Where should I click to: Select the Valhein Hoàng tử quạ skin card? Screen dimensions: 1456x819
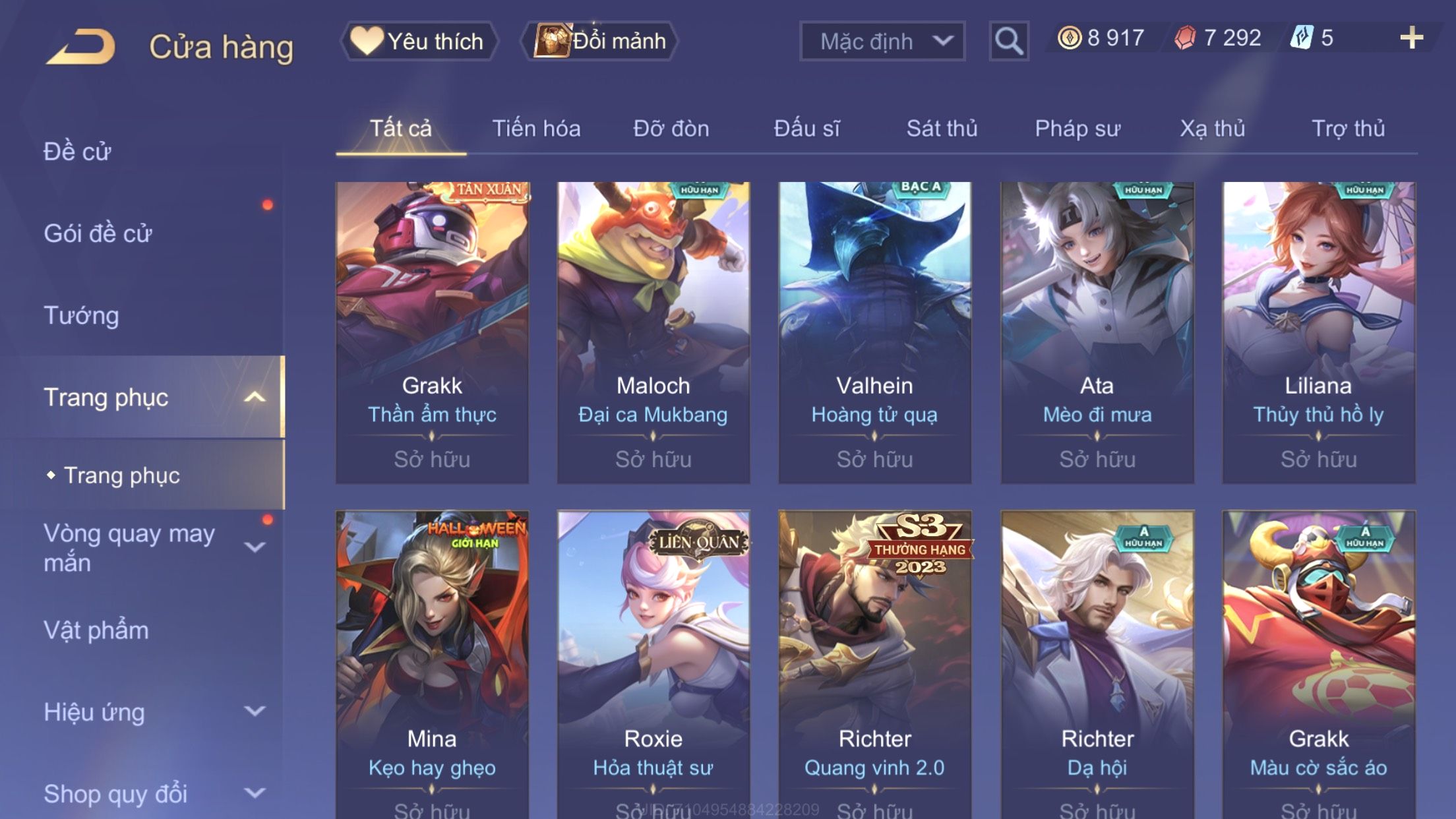click(874, 333)
